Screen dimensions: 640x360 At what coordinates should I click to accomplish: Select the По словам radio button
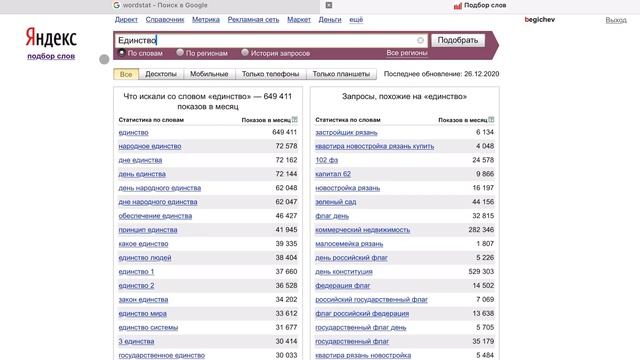[x=122, y=53]
